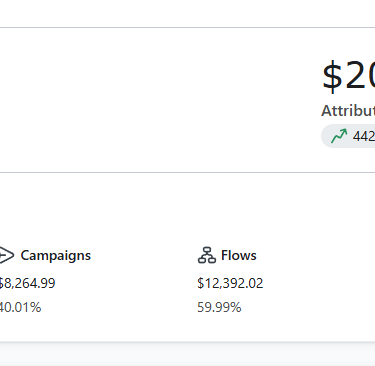Click the $12,392.02 Flows revenue amount

coord(230,283)
